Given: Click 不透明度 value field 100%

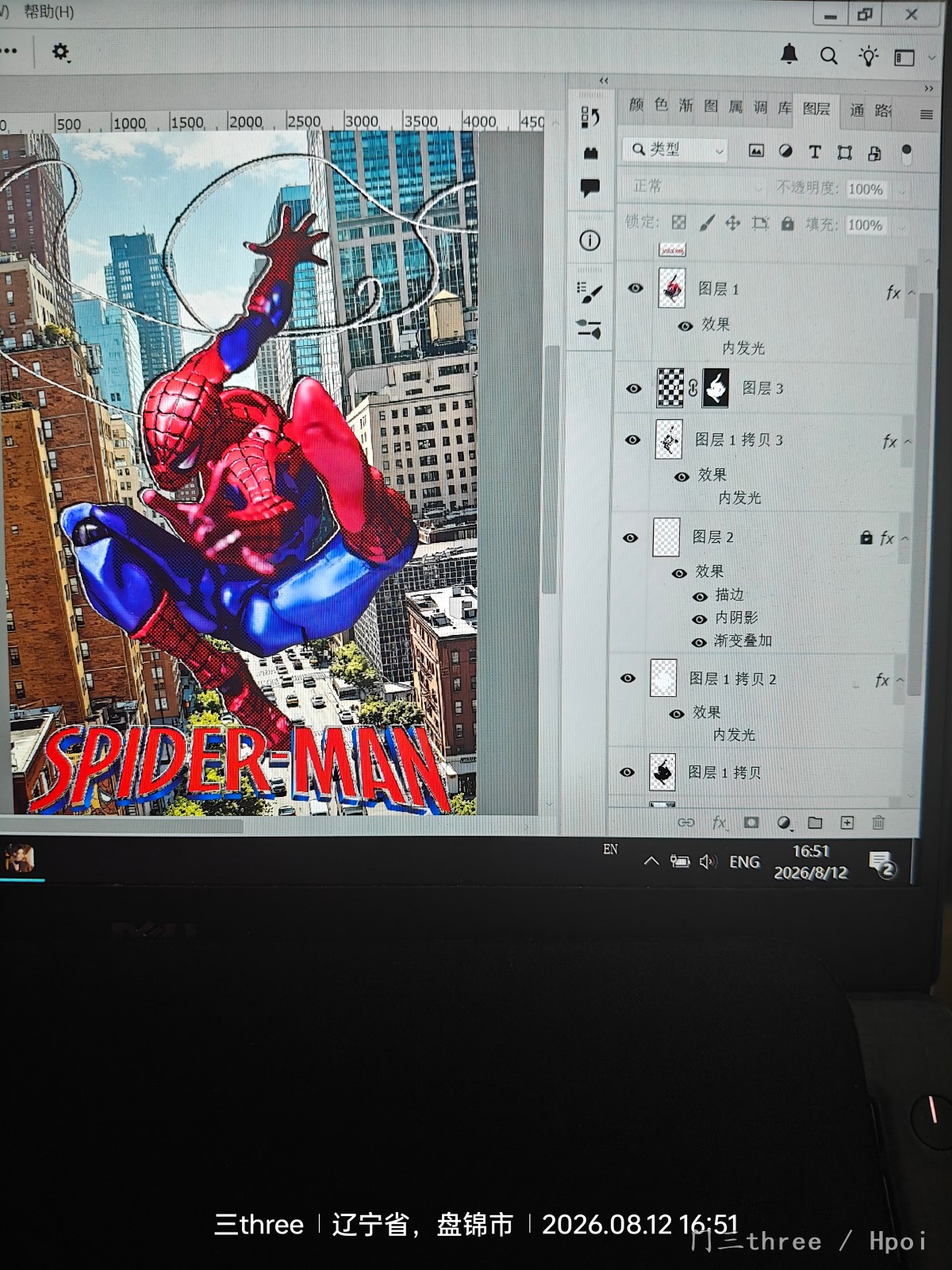Looking at the screenshot, I should pyautogui.click(x=866, y=189).
